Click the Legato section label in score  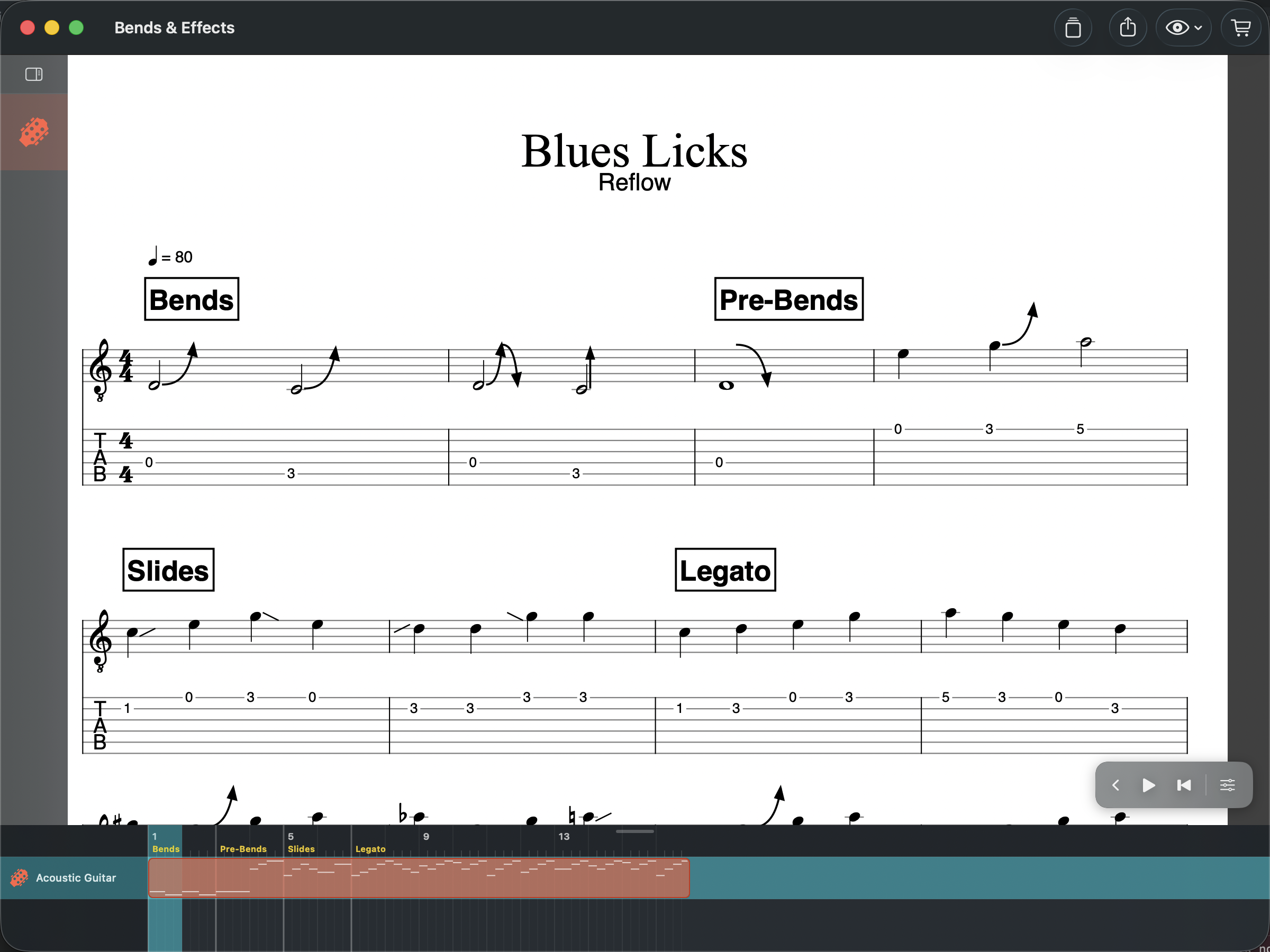[724, 570]
